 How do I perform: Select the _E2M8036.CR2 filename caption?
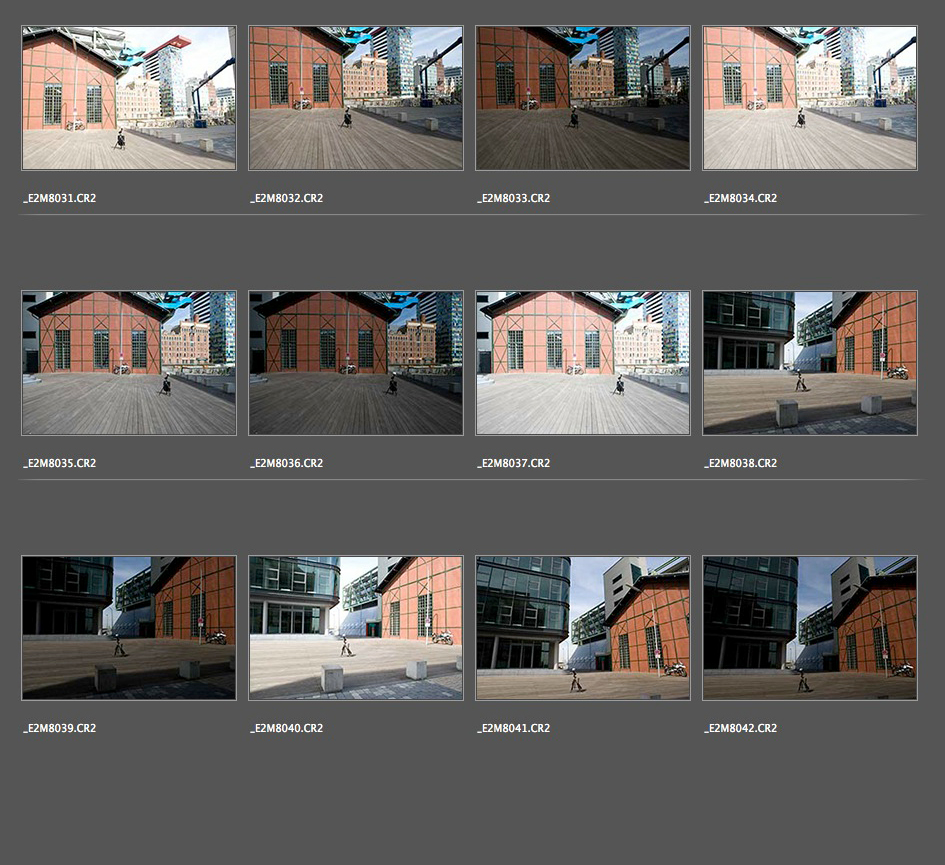point(287,463)
